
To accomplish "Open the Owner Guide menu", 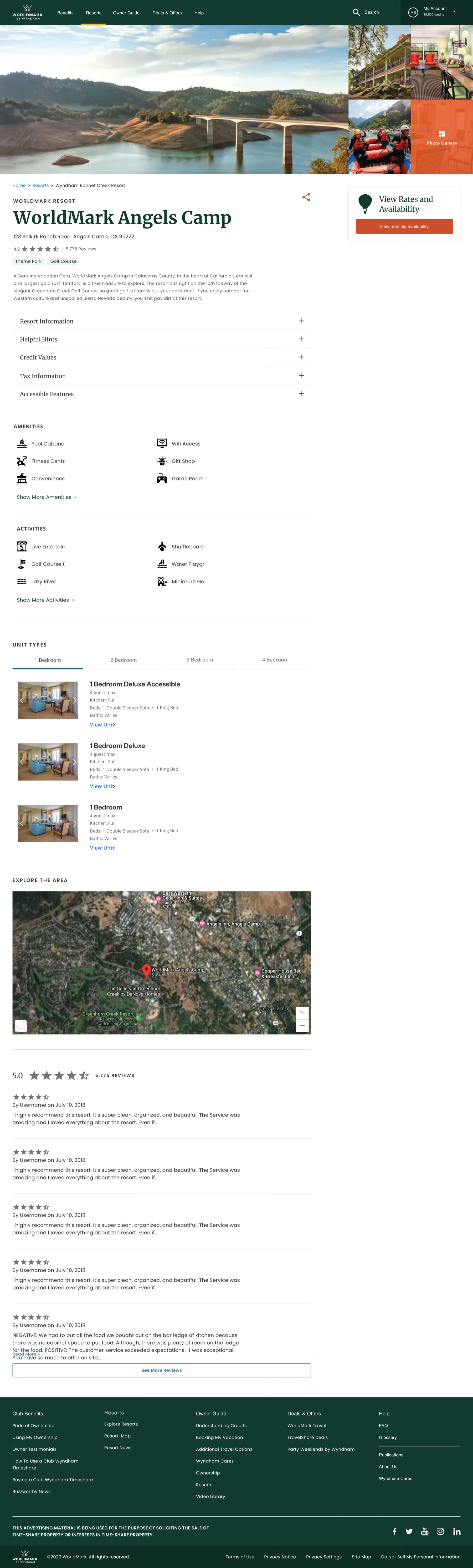I will [126, 13].
